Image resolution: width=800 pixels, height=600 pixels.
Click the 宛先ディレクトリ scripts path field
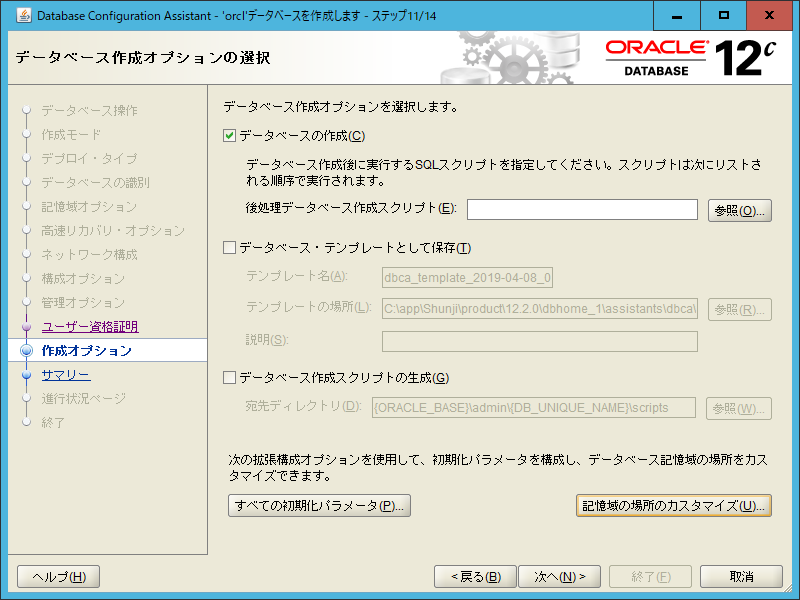(x=534, y=408)
